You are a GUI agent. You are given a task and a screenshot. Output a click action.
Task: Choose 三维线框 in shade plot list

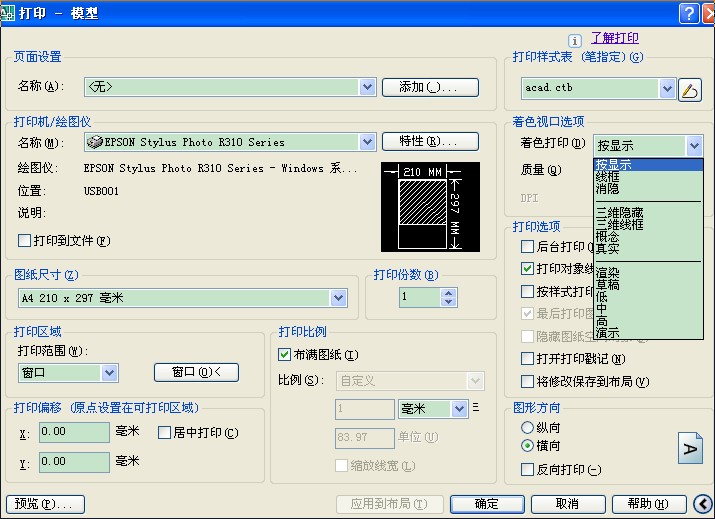pyautogui.click(x=648, y=224)
